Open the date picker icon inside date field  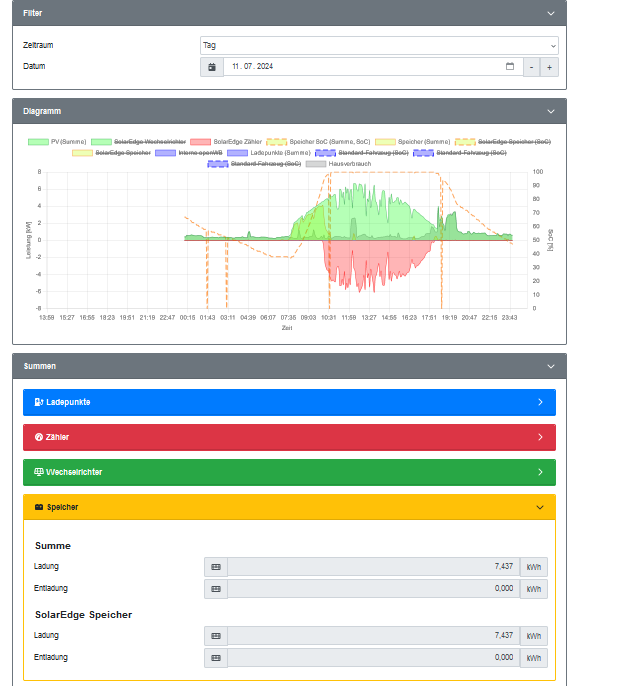click(x=510, y=66)
